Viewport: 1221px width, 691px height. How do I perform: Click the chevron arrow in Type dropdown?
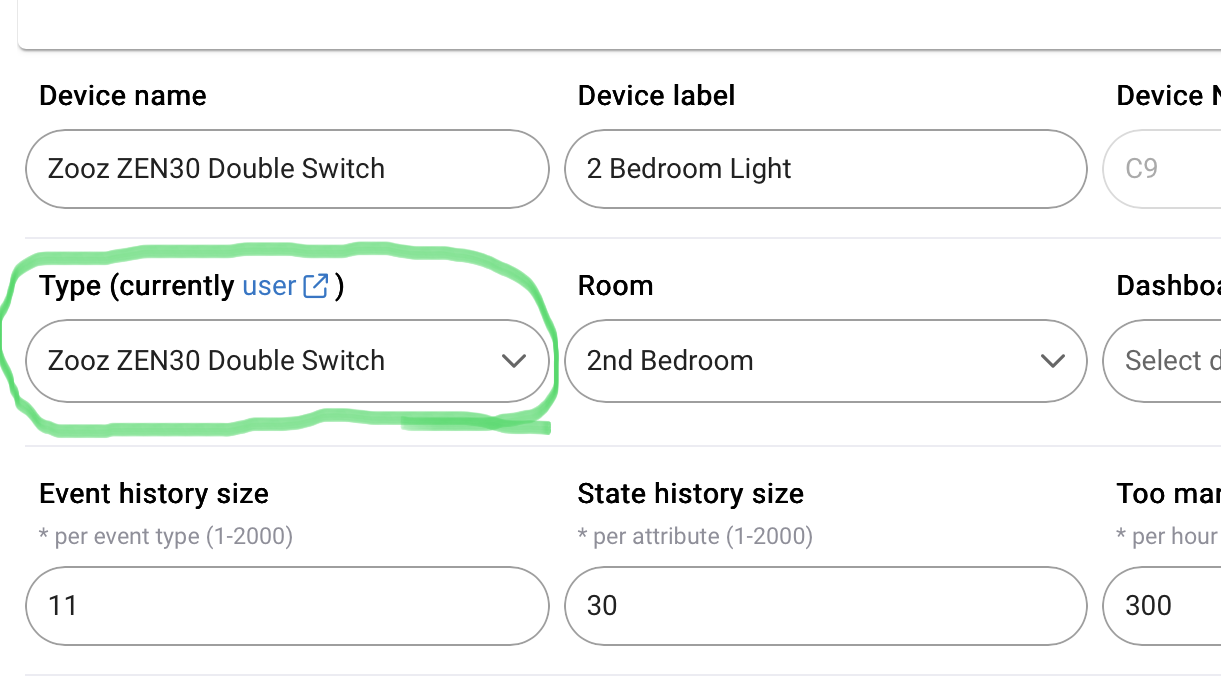(513, 361)
